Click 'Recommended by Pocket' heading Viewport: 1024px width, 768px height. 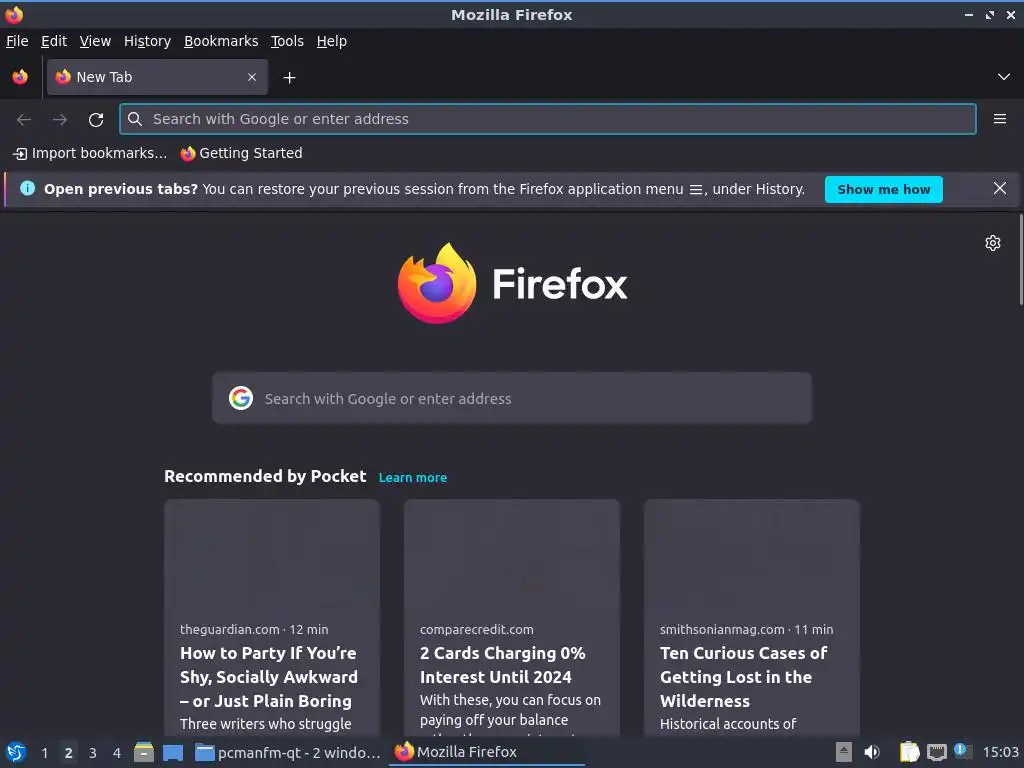coord(265,476)
